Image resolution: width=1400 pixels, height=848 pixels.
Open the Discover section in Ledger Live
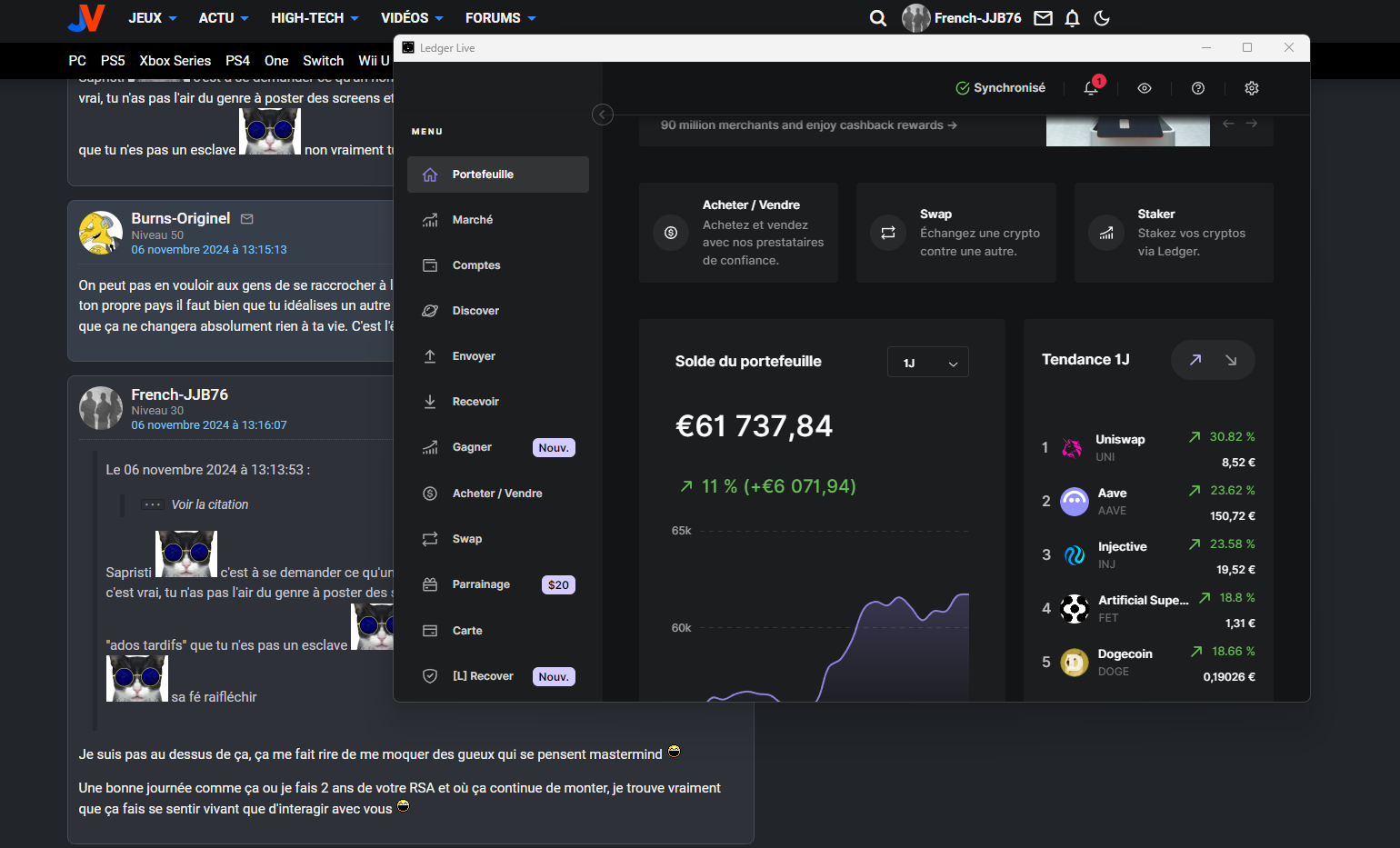[498, 311]
